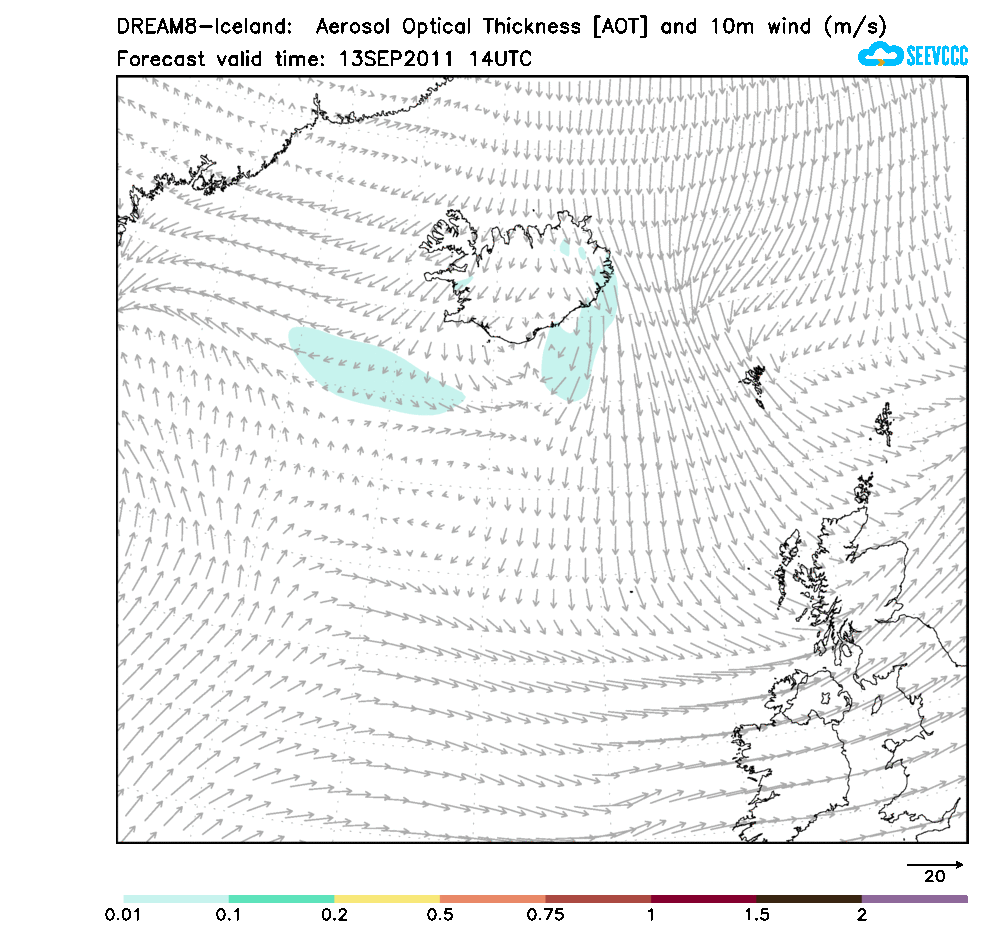983x937 pixels.
Task: Choose the yellow legend color segment
Action: coord(387,899)
